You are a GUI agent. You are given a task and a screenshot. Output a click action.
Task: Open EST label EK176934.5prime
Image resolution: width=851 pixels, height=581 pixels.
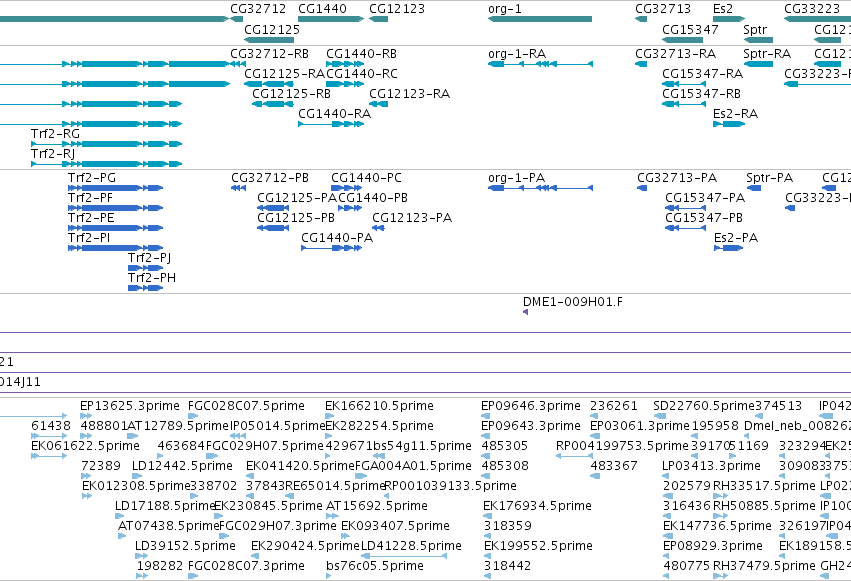pyautogui.click(x=537, y=506)
